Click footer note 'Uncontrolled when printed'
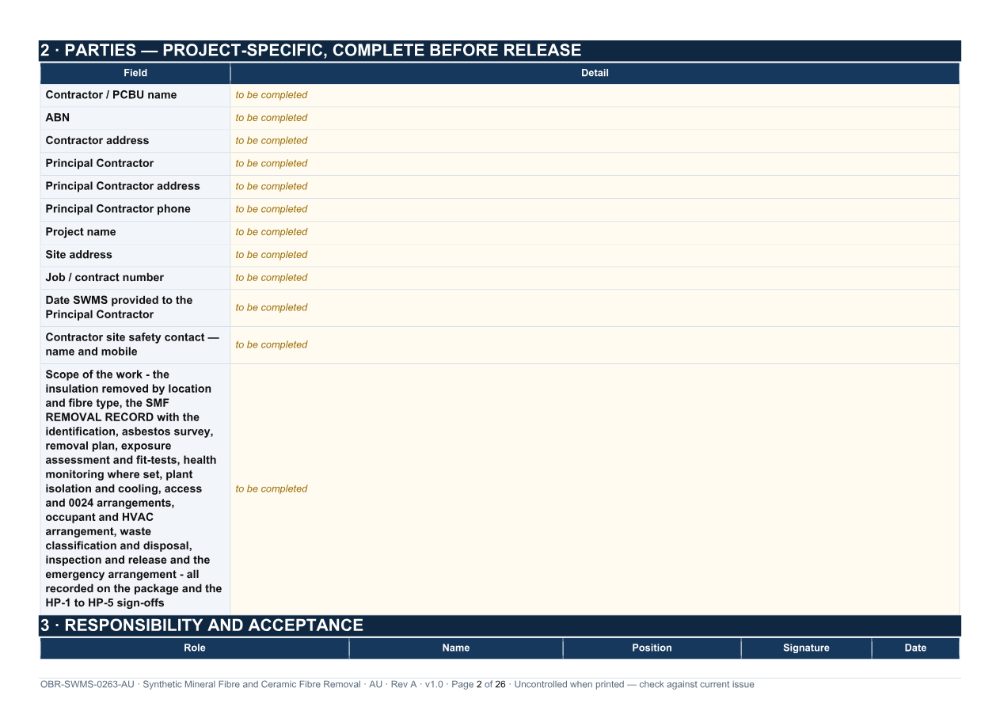 point(569,685)
